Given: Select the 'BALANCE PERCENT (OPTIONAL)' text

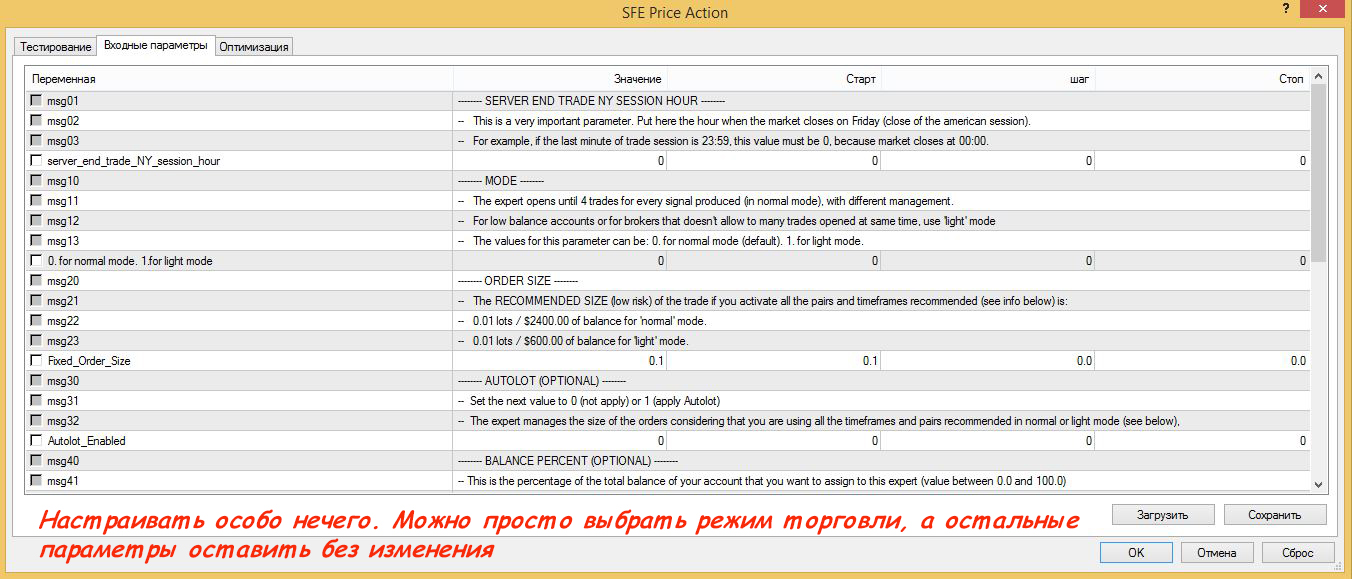Looking at the screenshot, I should (567, 461).
